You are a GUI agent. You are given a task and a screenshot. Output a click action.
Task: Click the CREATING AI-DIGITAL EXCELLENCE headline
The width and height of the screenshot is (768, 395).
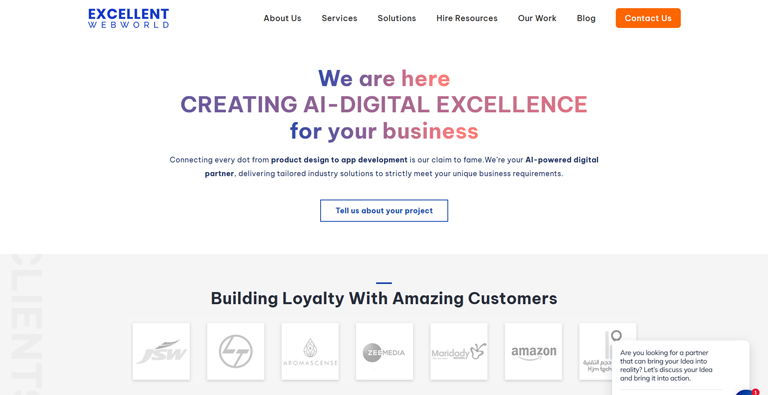pyautogui.click(x=384, y=104)
